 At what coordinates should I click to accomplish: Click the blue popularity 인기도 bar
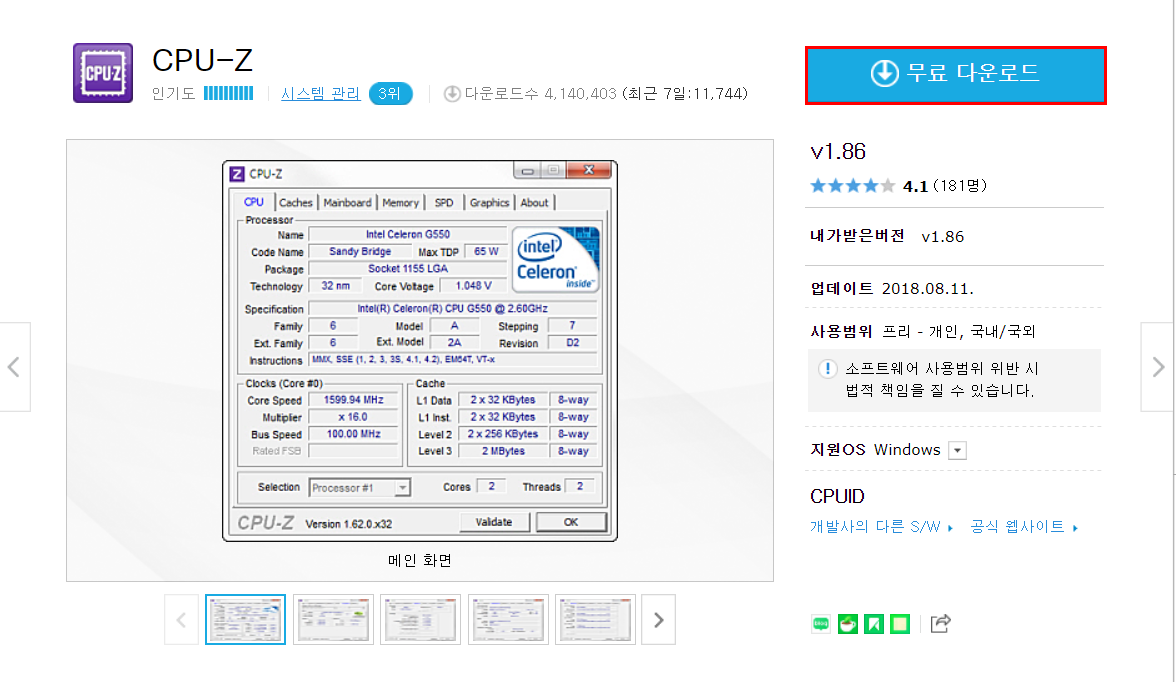pos(229,93)
